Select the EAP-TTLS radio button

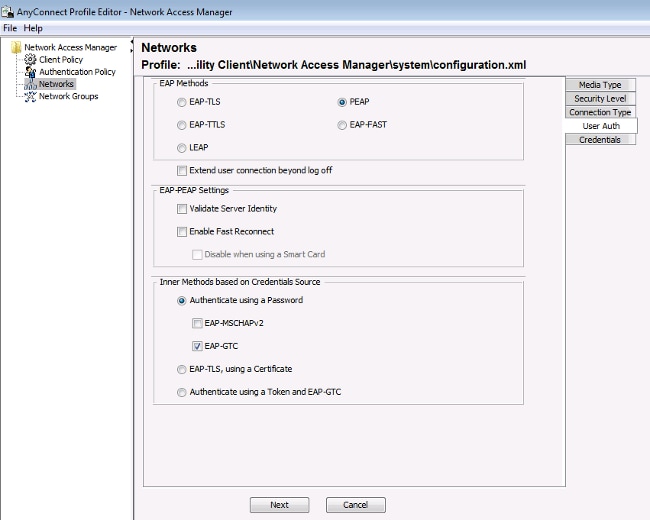(x=182, y=125)
